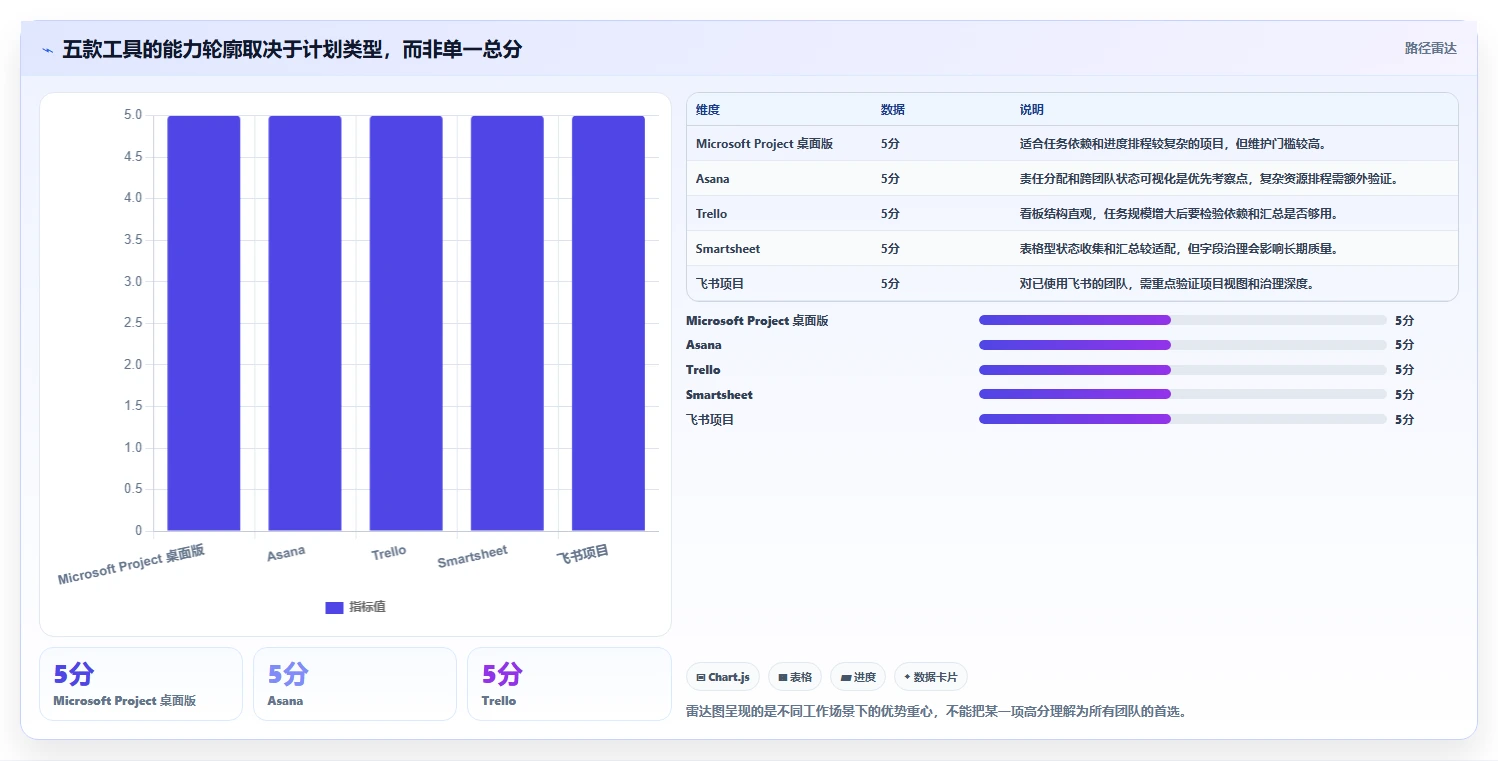The width and height of the screenshot is (1498, 761).
Task: Click the 5分 value after the 飞书项目 progress bar
Action: pyautogui.click(x=1404, y=420)
